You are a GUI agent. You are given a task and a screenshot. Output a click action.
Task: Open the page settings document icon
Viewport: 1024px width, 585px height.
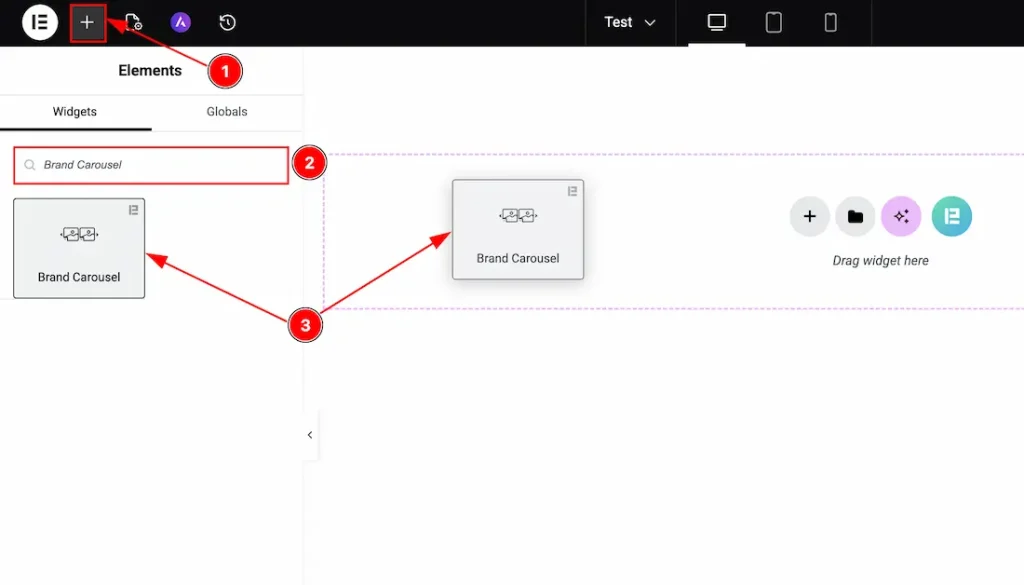point(133,22)
